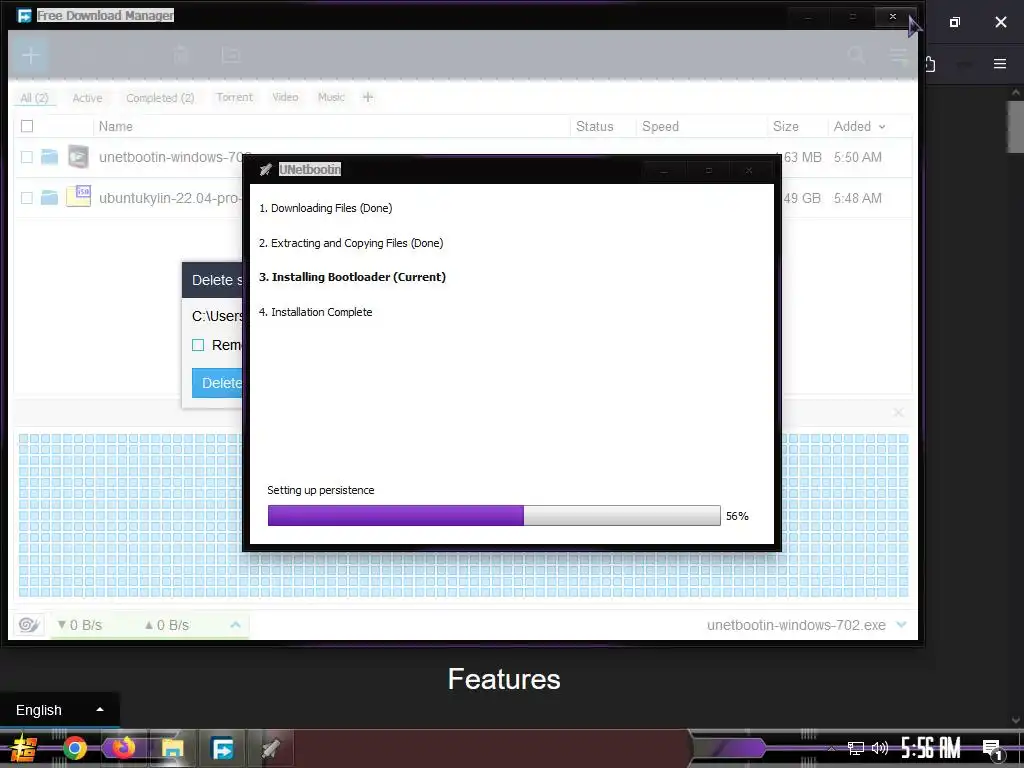
Task: Tick the Remove checkbox in Delete dialog
Action: [198, 345]
